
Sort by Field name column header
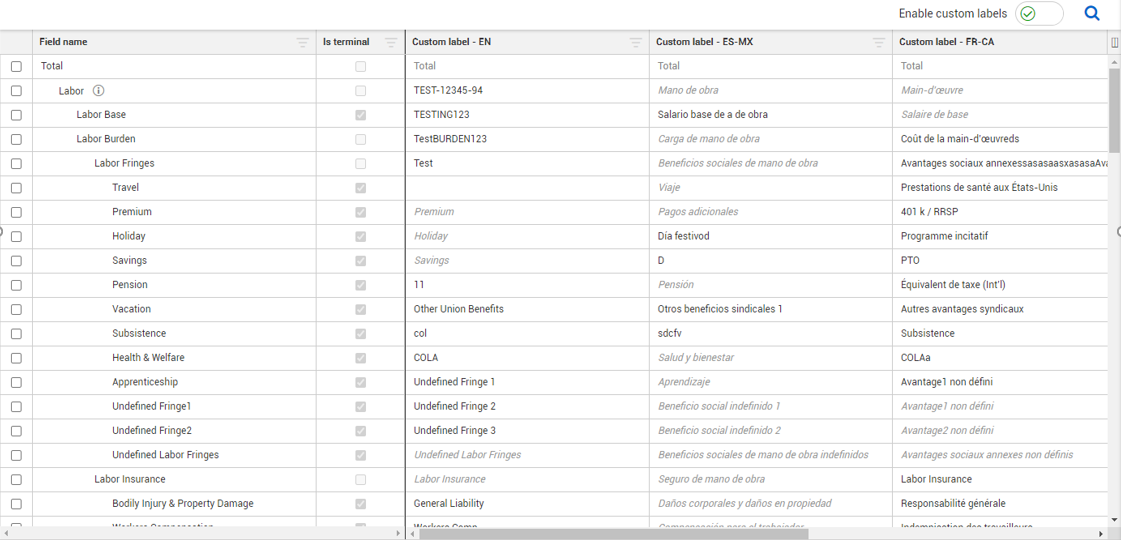click(x=63, y=42)
